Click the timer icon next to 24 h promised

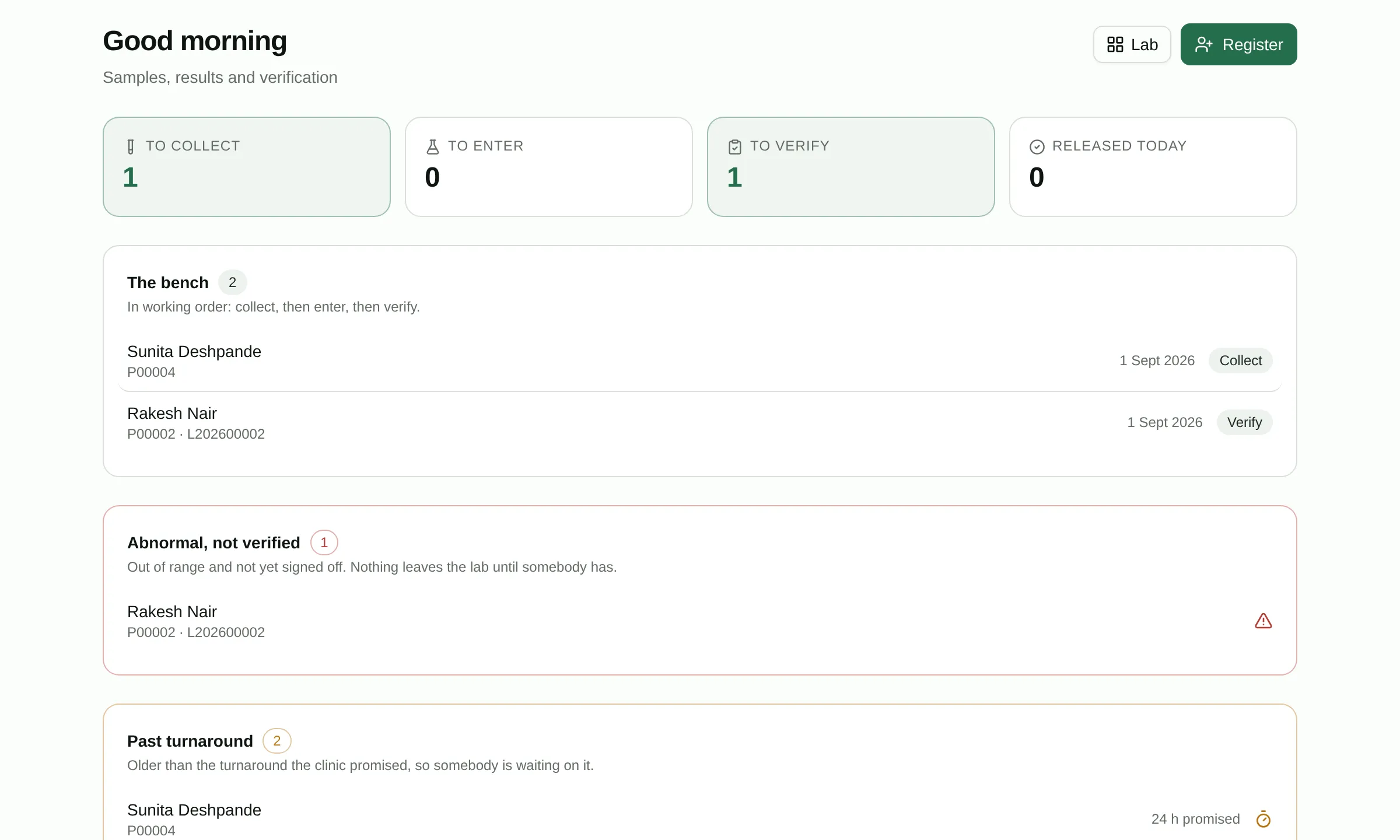coord(1263,819)
